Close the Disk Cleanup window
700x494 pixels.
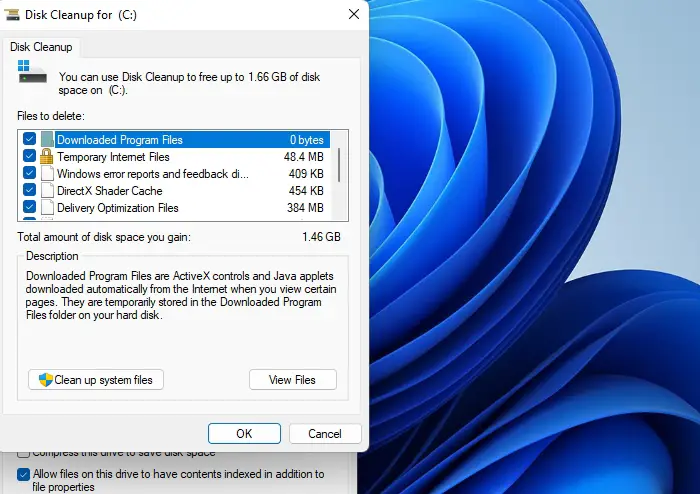pyautogui.click(x=354, y=15)
